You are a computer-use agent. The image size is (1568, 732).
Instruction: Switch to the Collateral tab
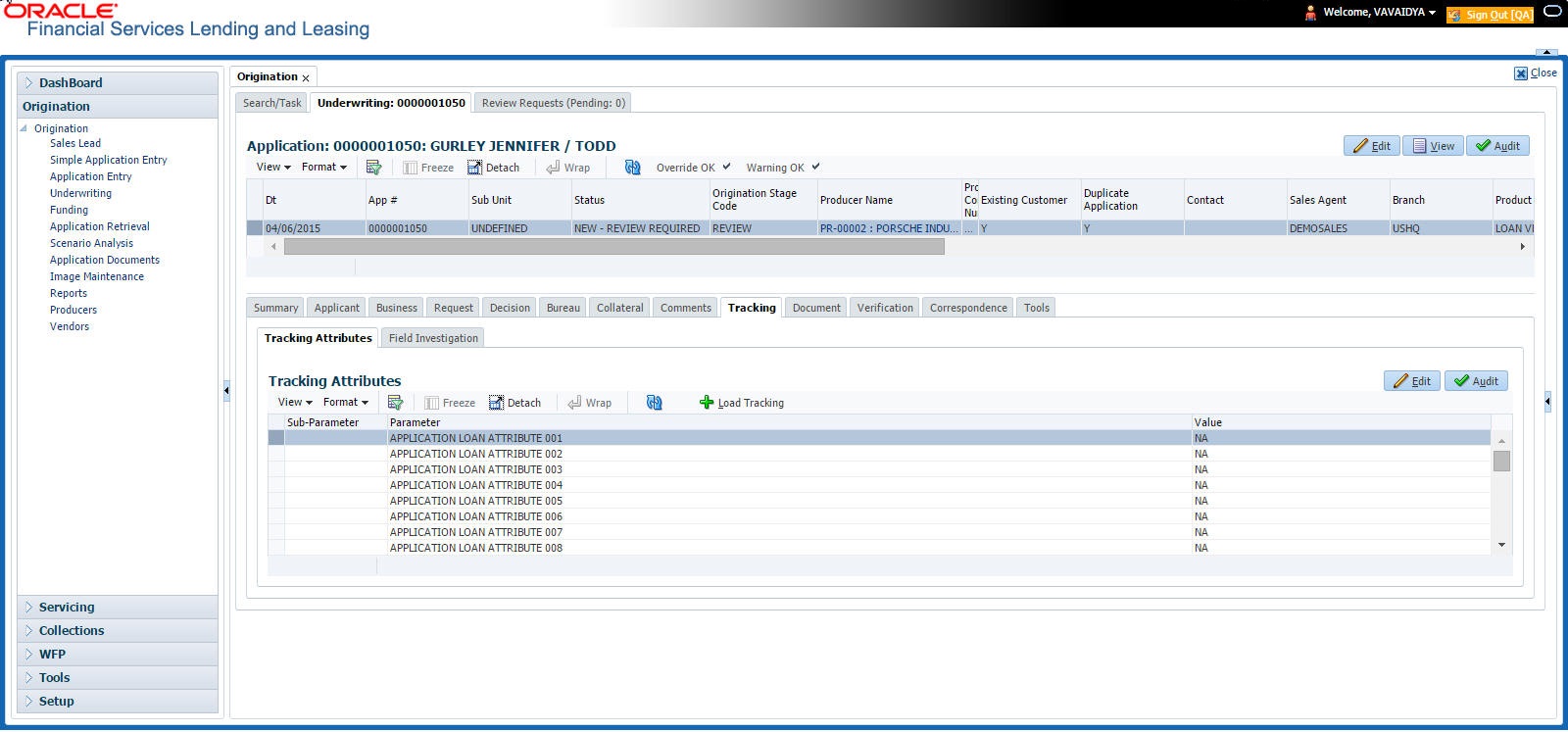click(x=620, y=308)
